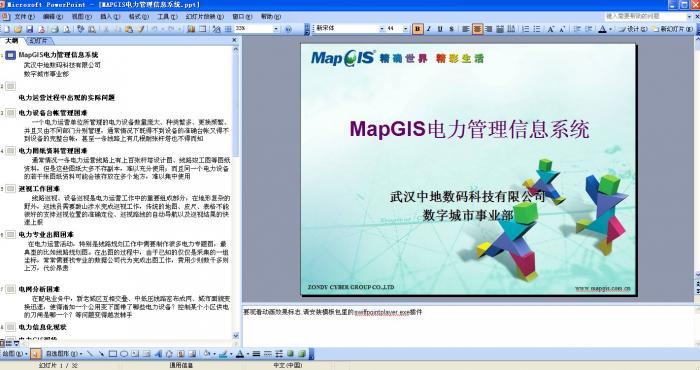
Task: Open the font size 44 dropdown
Action: tap(405, 29)
